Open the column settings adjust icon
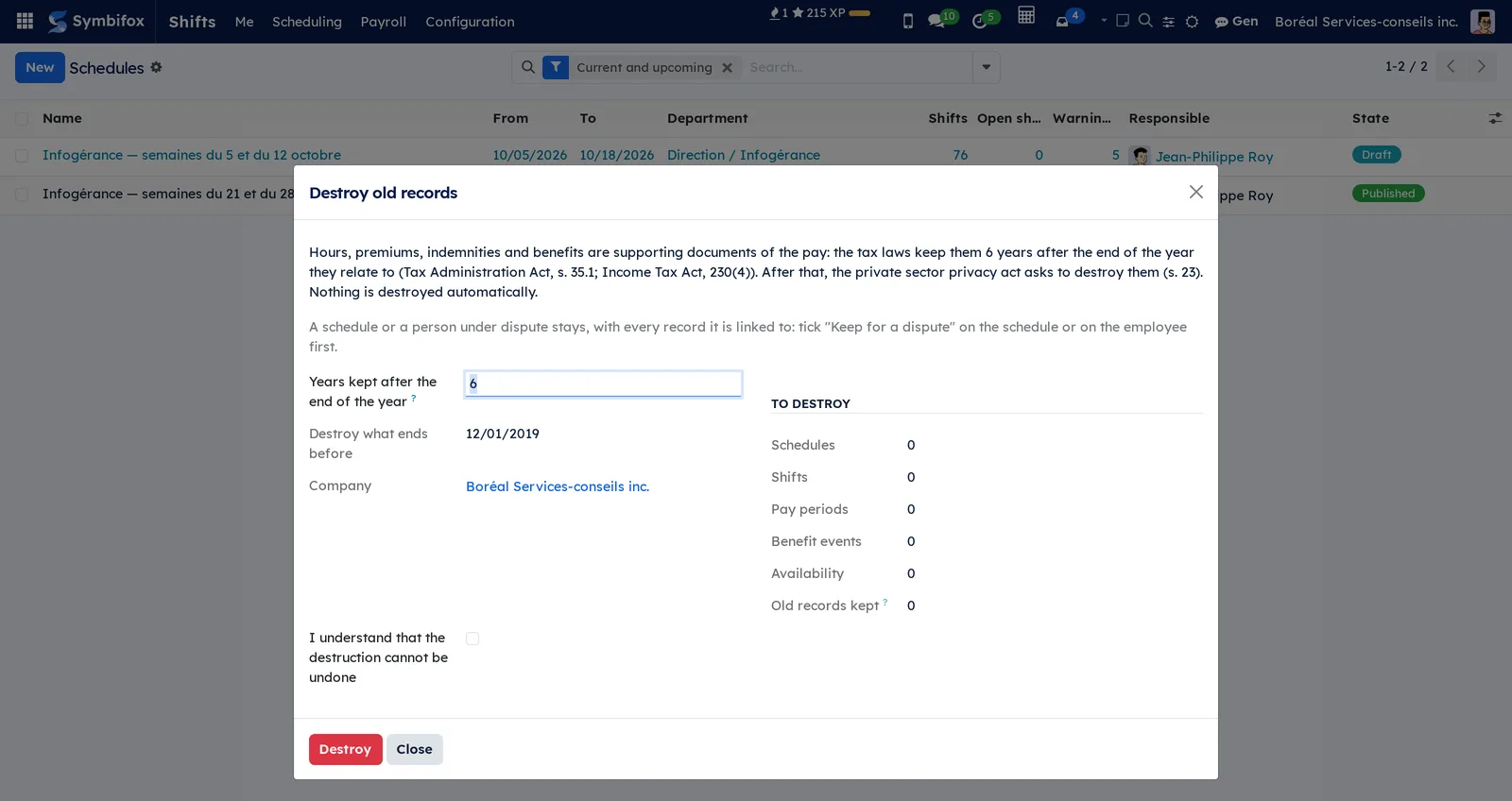Viewport: 1512px width, 801px height. pyautogui.click(x=1495, y=118)
